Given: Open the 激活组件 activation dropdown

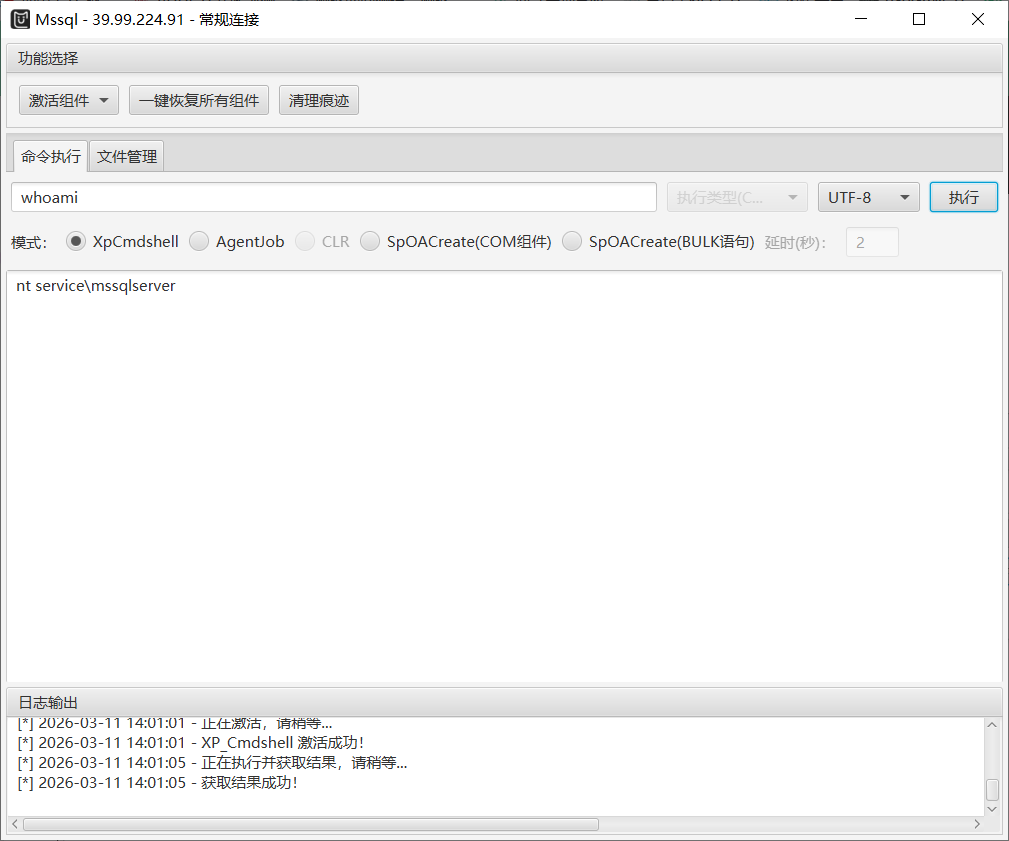Looking at the screenshot, I should 68,99.
